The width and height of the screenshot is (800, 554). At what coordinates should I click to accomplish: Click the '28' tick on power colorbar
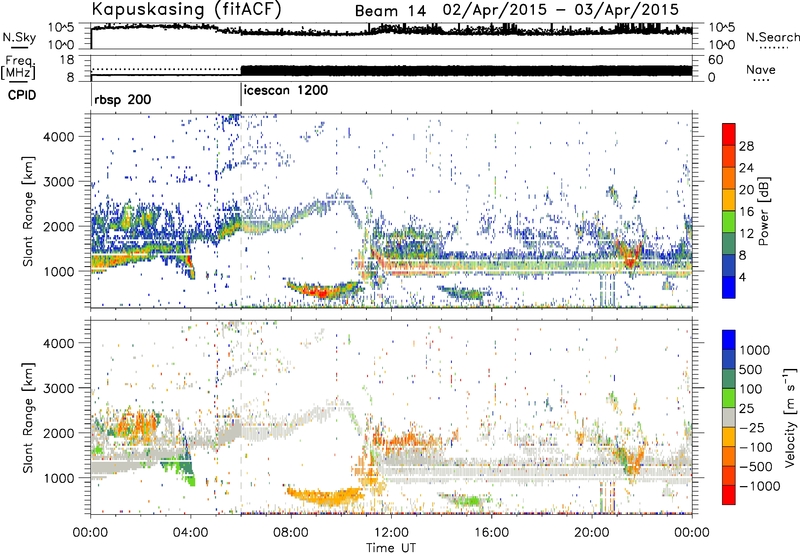[746, 146]
